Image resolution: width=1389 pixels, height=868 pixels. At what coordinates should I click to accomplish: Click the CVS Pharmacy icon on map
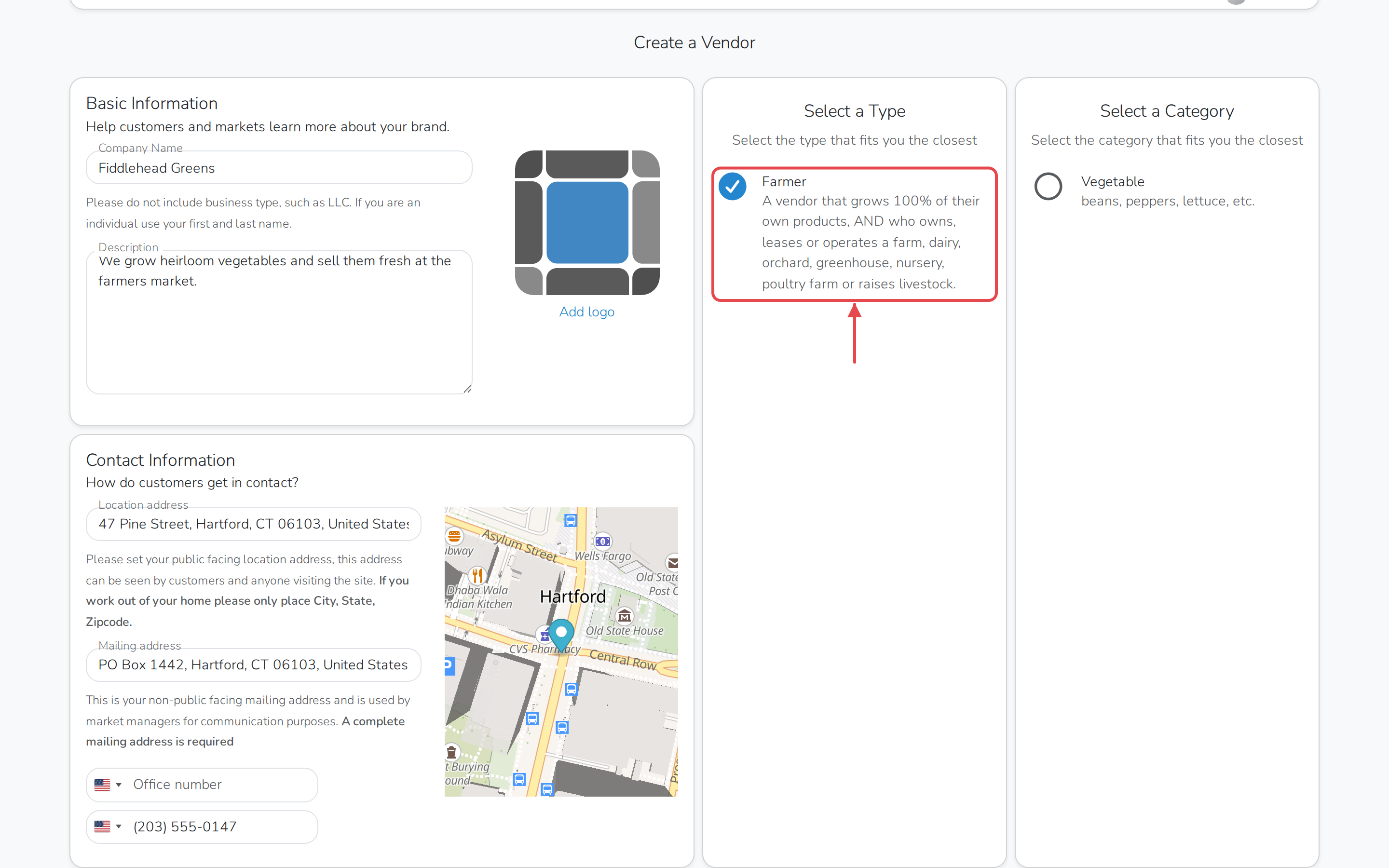(543, 636)
